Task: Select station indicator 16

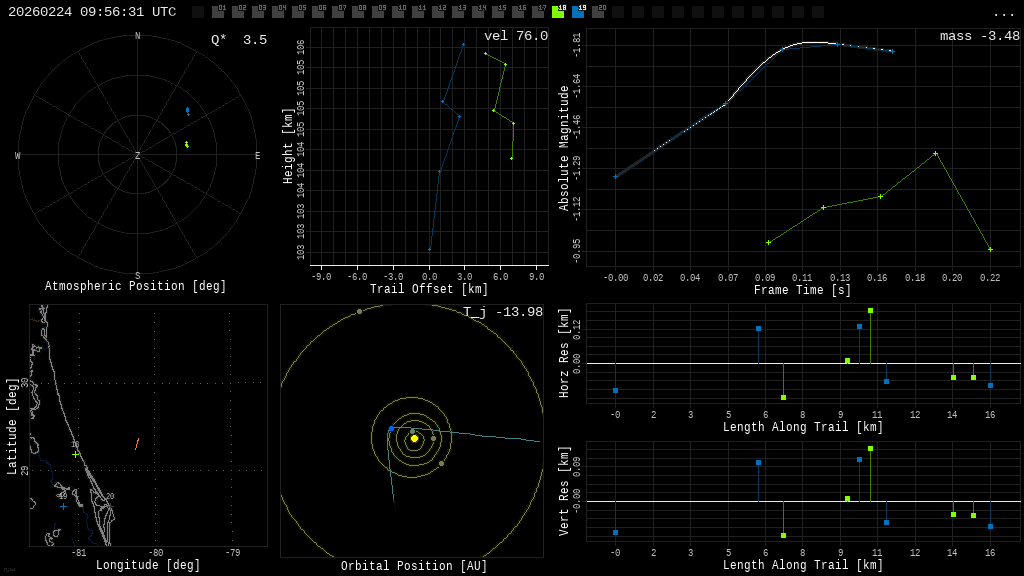Action: 519,11
